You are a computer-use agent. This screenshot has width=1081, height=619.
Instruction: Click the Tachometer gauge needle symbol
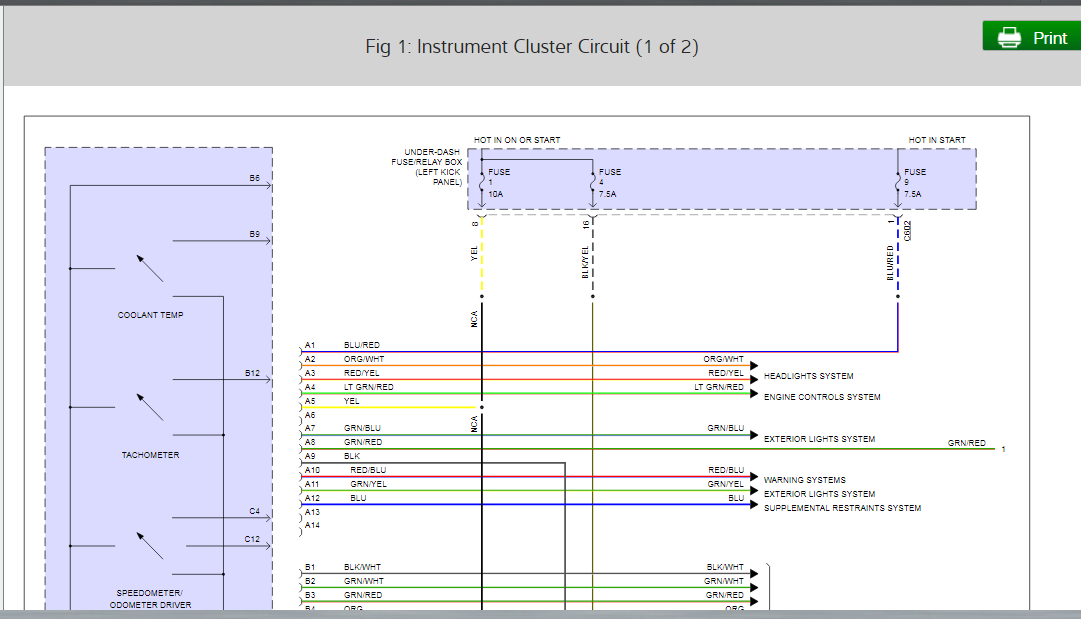click(x=150, y=407)
